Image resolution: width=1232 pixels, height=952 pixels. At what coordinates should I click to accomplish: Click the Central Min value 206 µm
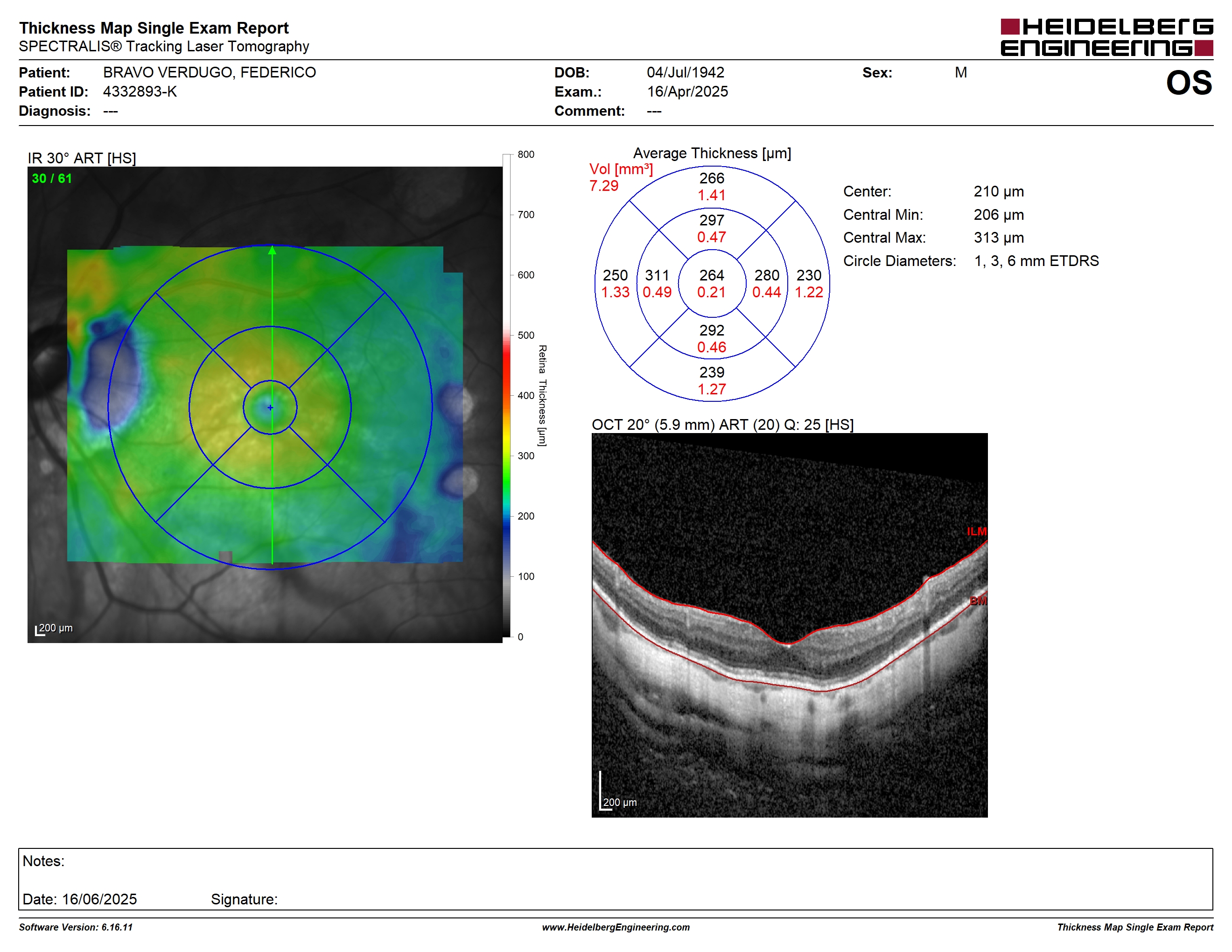(999, 214)
